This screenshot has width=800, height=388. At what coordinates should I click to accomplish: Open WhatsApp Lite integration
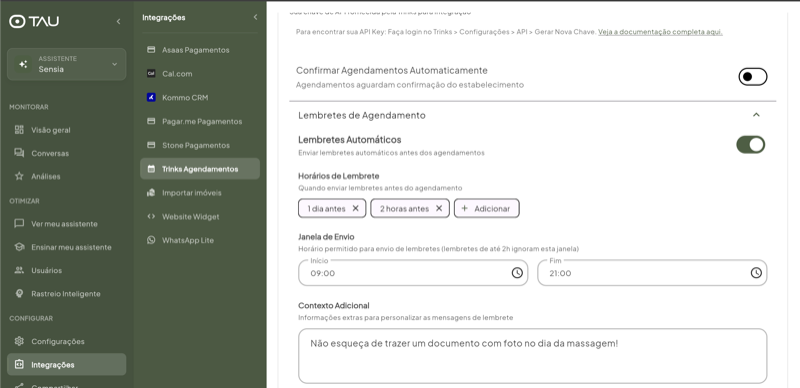pos(188,240)
